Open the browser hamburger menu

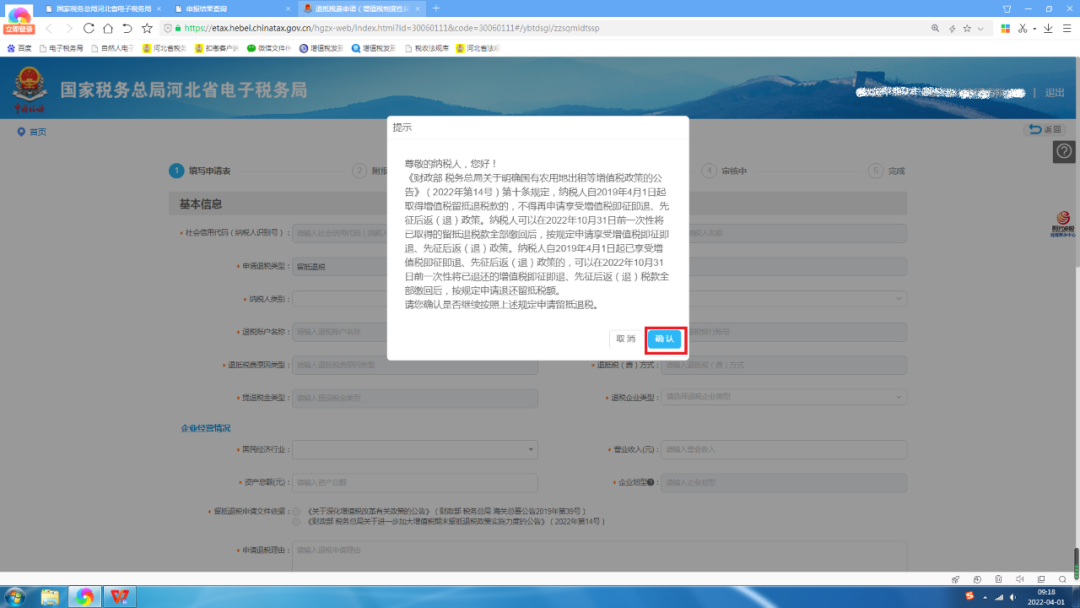[x=1067, y=28]
